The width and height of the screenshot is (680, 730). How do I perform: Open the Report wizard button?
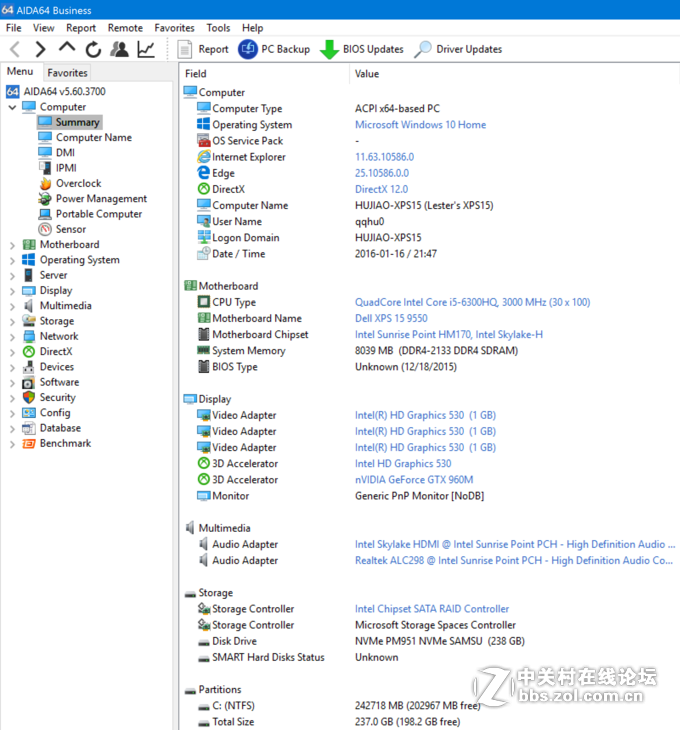coord(204,49)
